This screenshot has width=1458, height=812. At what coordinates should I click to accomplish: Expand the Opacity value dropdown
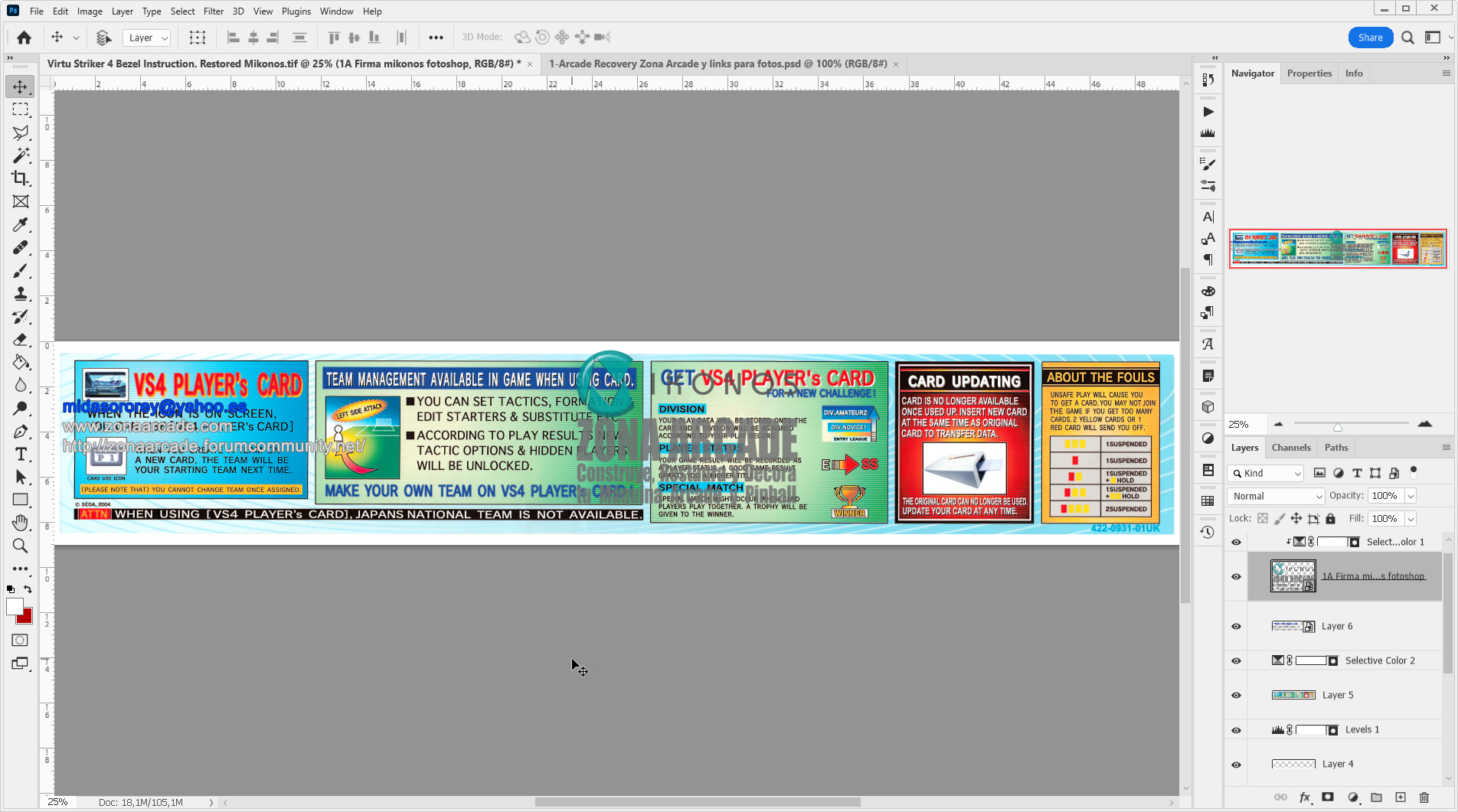tap(1411, 496)
